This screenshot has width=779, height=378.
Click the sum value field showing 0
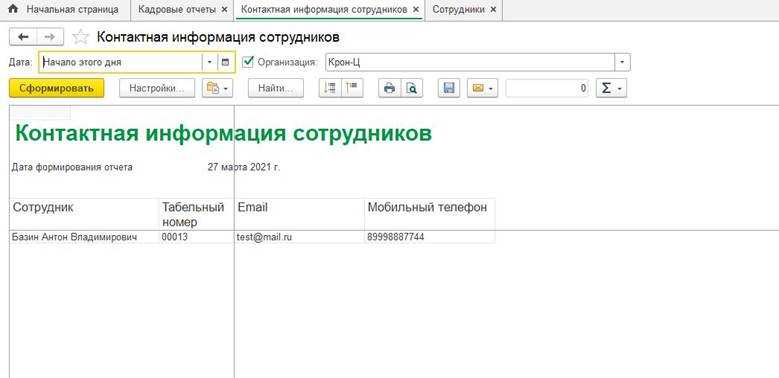tap(547, 88)
